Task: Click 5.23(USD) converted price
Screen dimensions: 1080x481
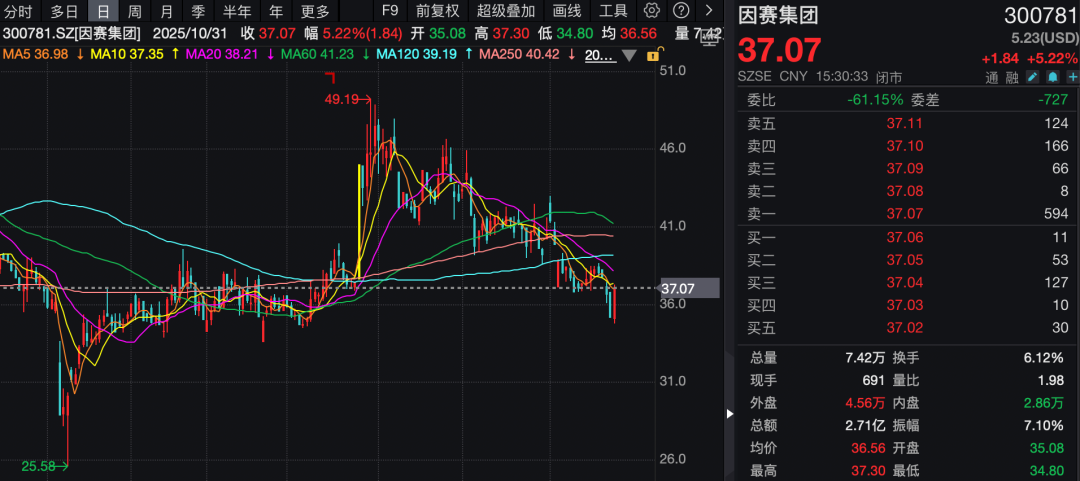Action: click(x=1045, y=38)
